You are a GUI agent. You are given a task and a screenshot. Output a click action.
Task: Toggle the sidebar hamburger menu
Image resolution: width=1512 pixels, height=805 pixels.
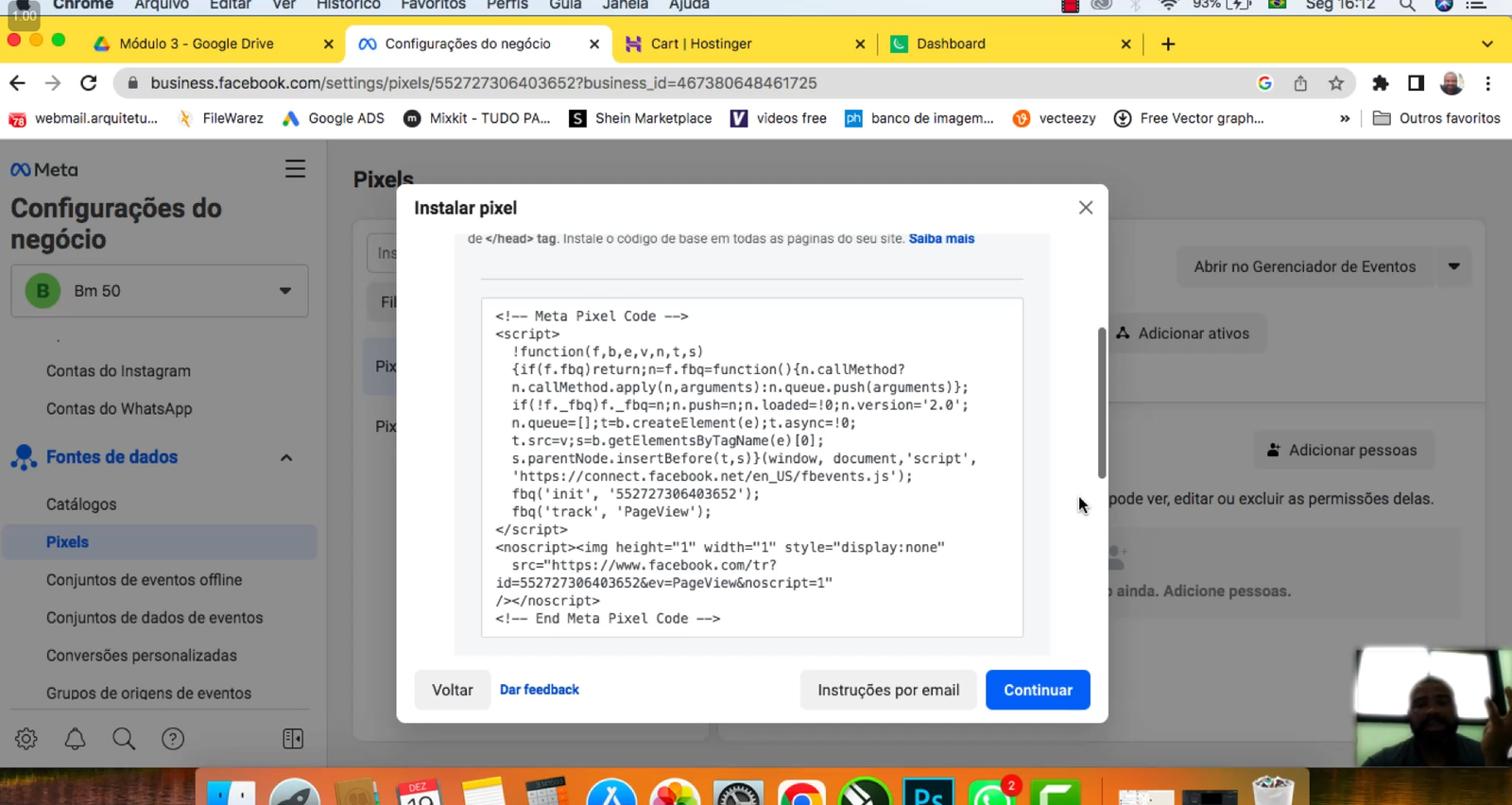(x=295, y=169)
